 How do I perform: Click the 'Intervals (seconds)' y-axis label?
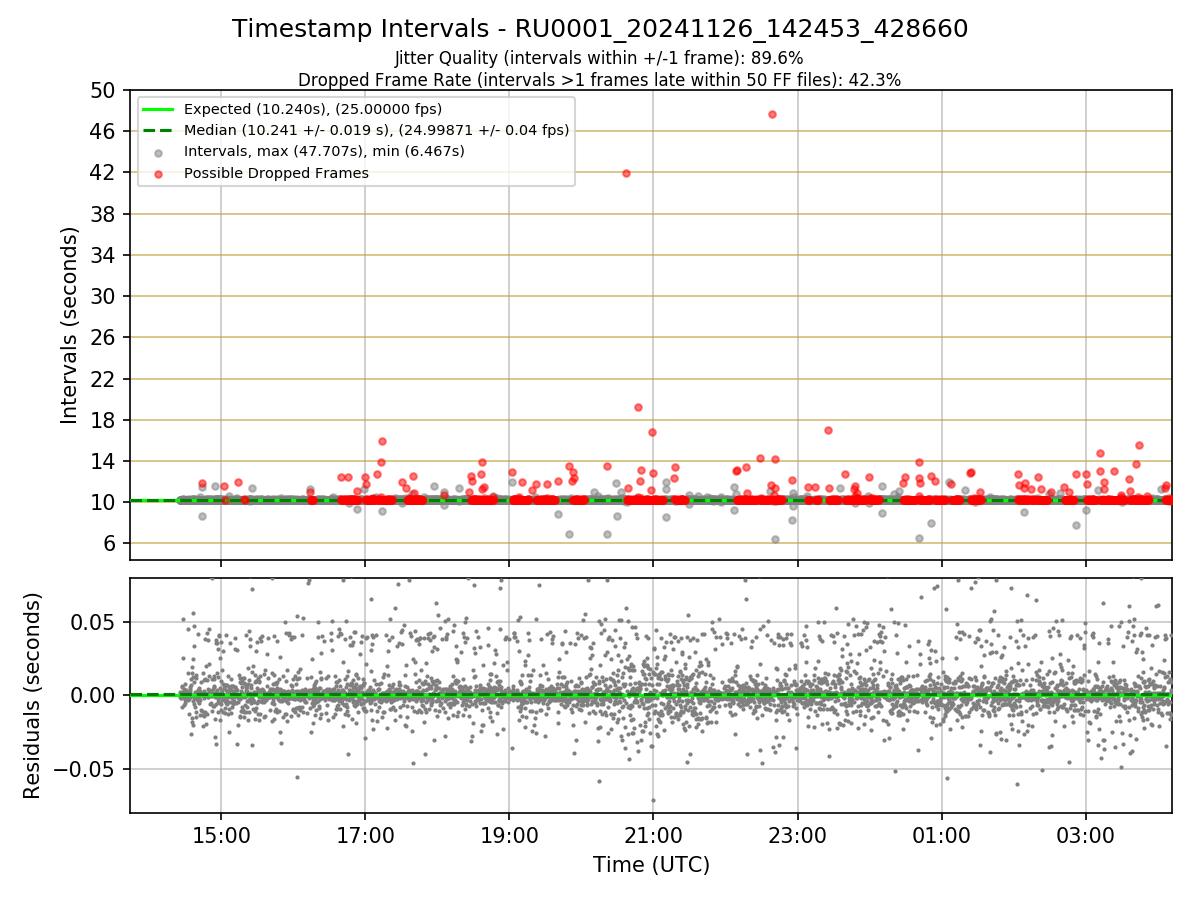[70, 325]
